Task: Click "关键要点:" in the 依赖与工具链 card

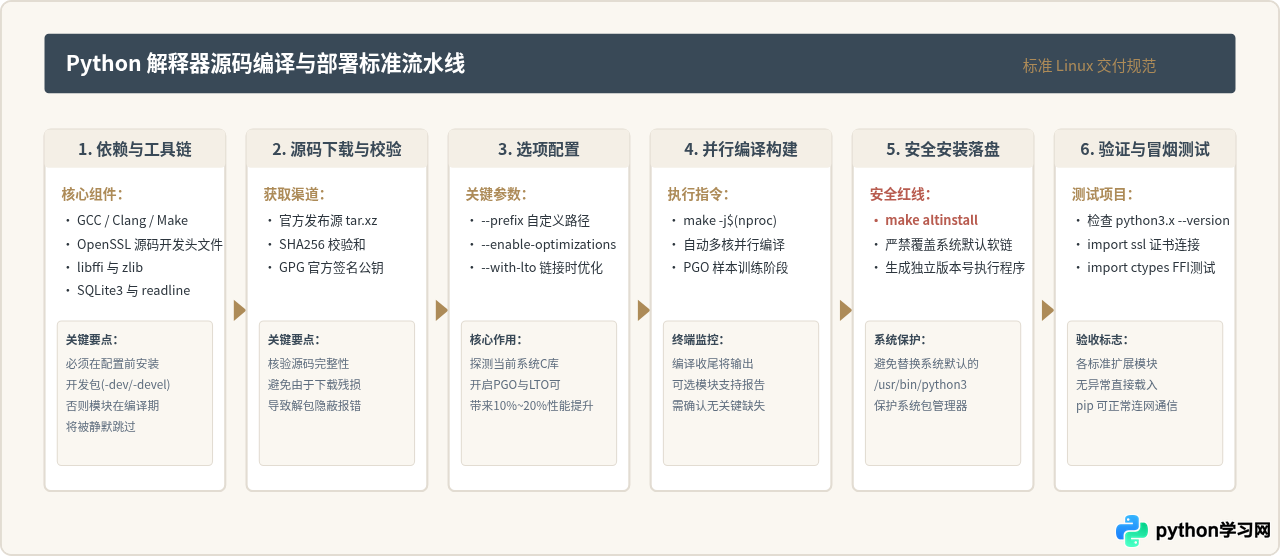Action: (x=91, y=340)
